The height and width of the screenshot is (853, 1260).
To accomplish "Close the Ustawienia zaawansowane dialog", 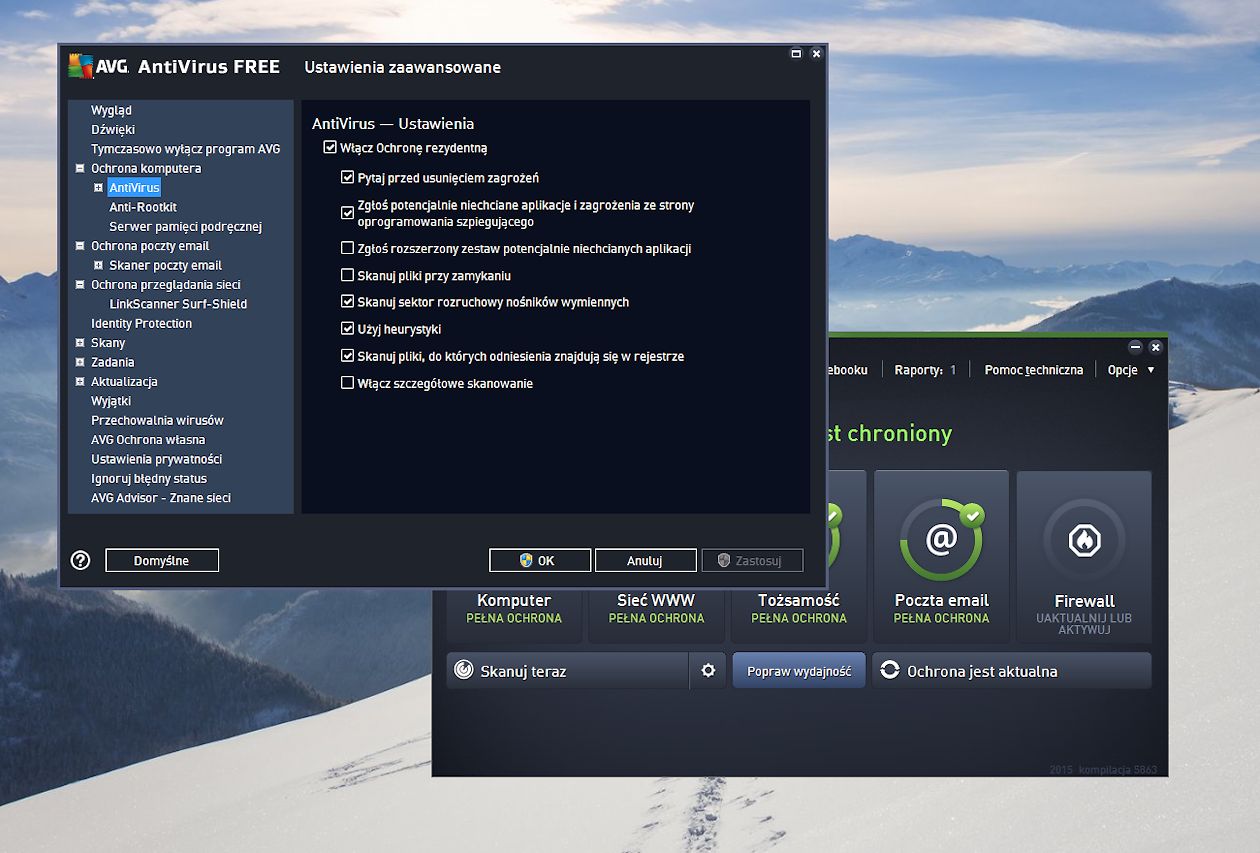I will [816, 54].
